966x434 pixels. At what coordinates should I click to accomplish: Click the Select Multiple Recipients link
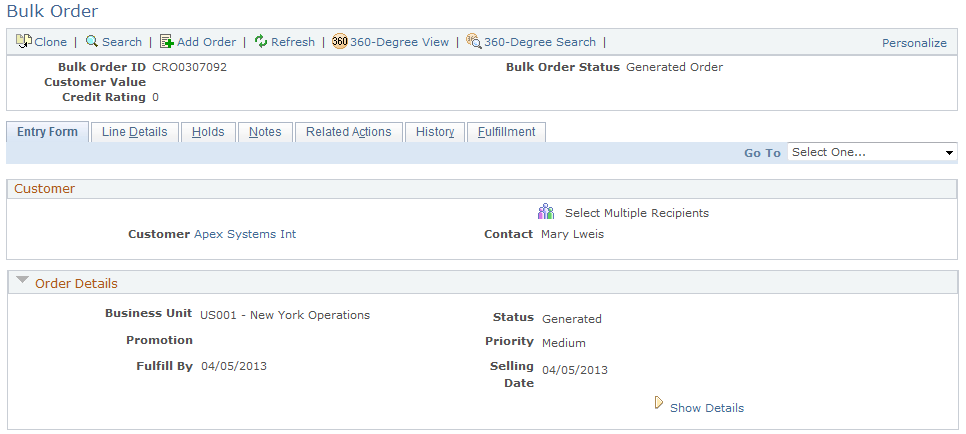(636, 213)
